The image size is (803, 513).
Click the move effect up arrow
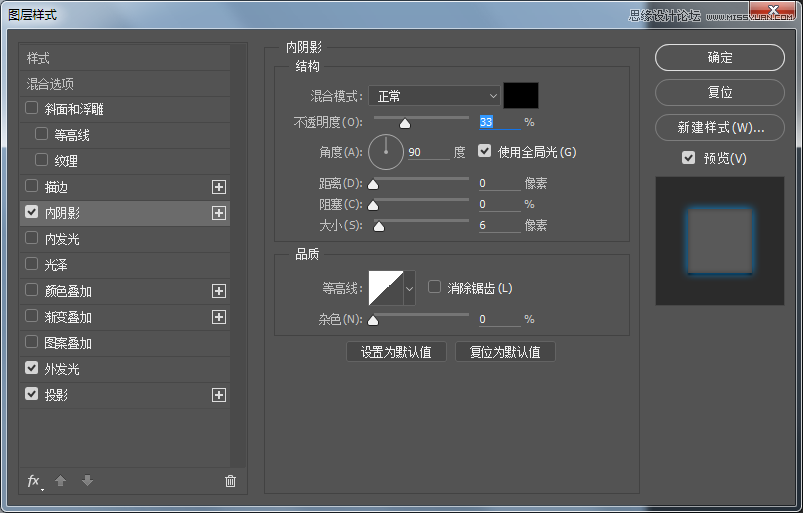pos(60,481)
